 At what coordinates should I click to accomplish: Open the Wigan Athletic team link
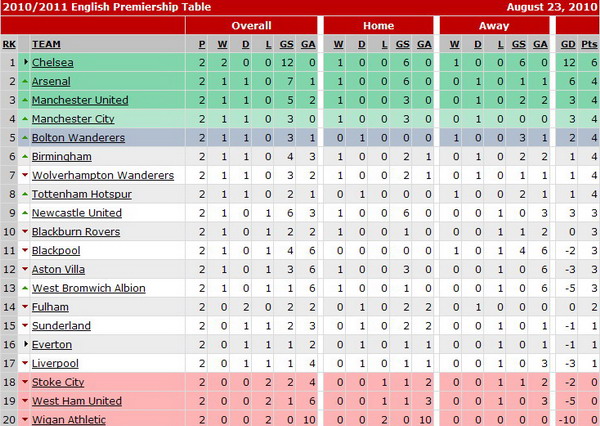[68, 420]
